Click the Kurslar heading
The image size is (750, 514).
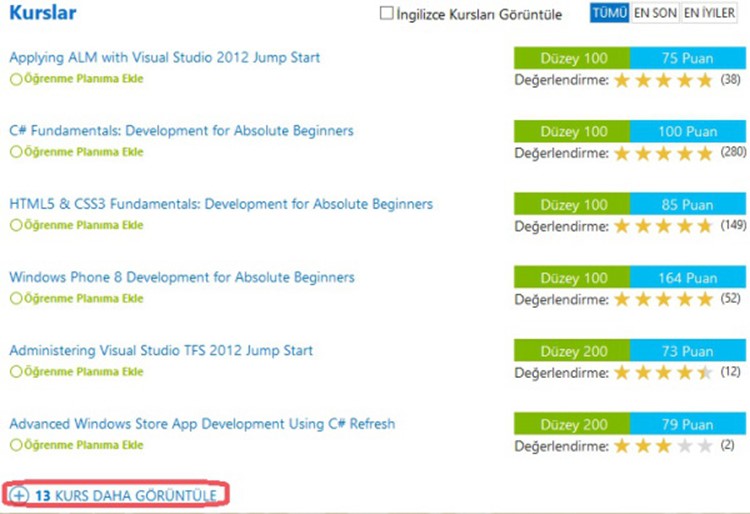coord(43,13)
